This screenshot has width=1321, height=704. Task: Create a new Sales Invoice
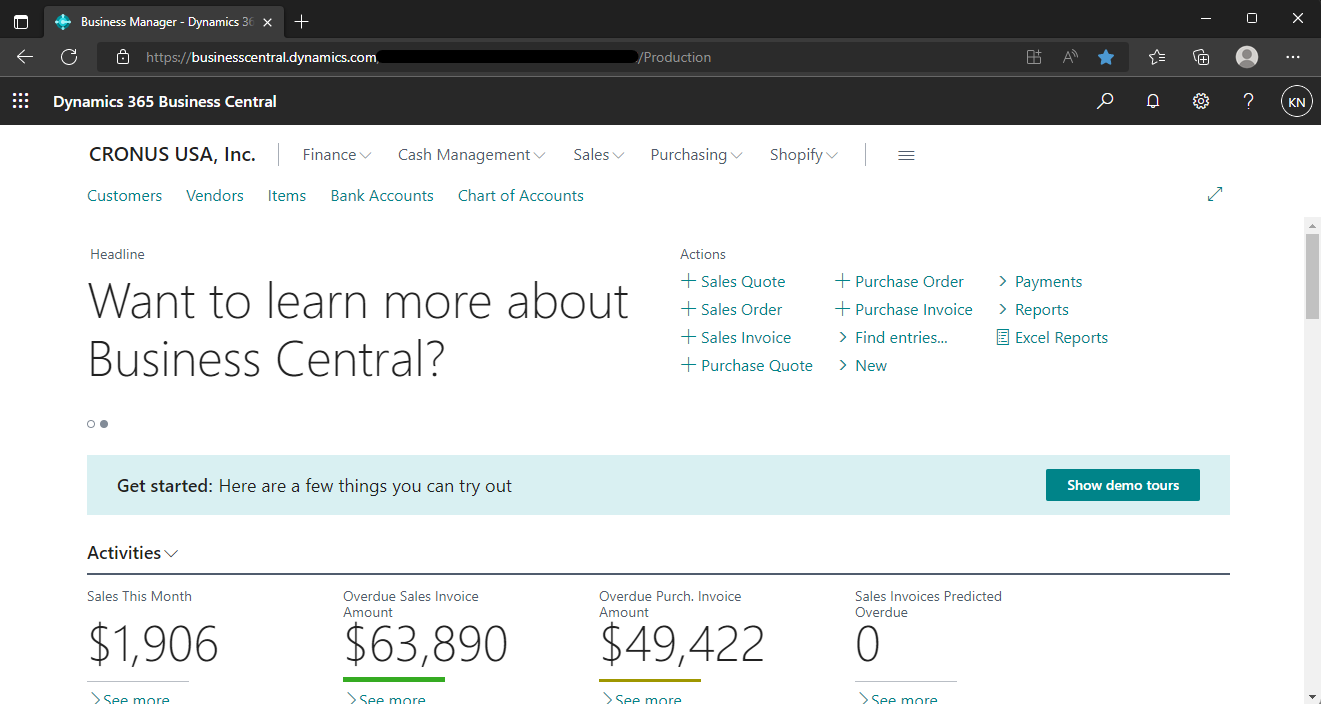click(x=736, y=338)
